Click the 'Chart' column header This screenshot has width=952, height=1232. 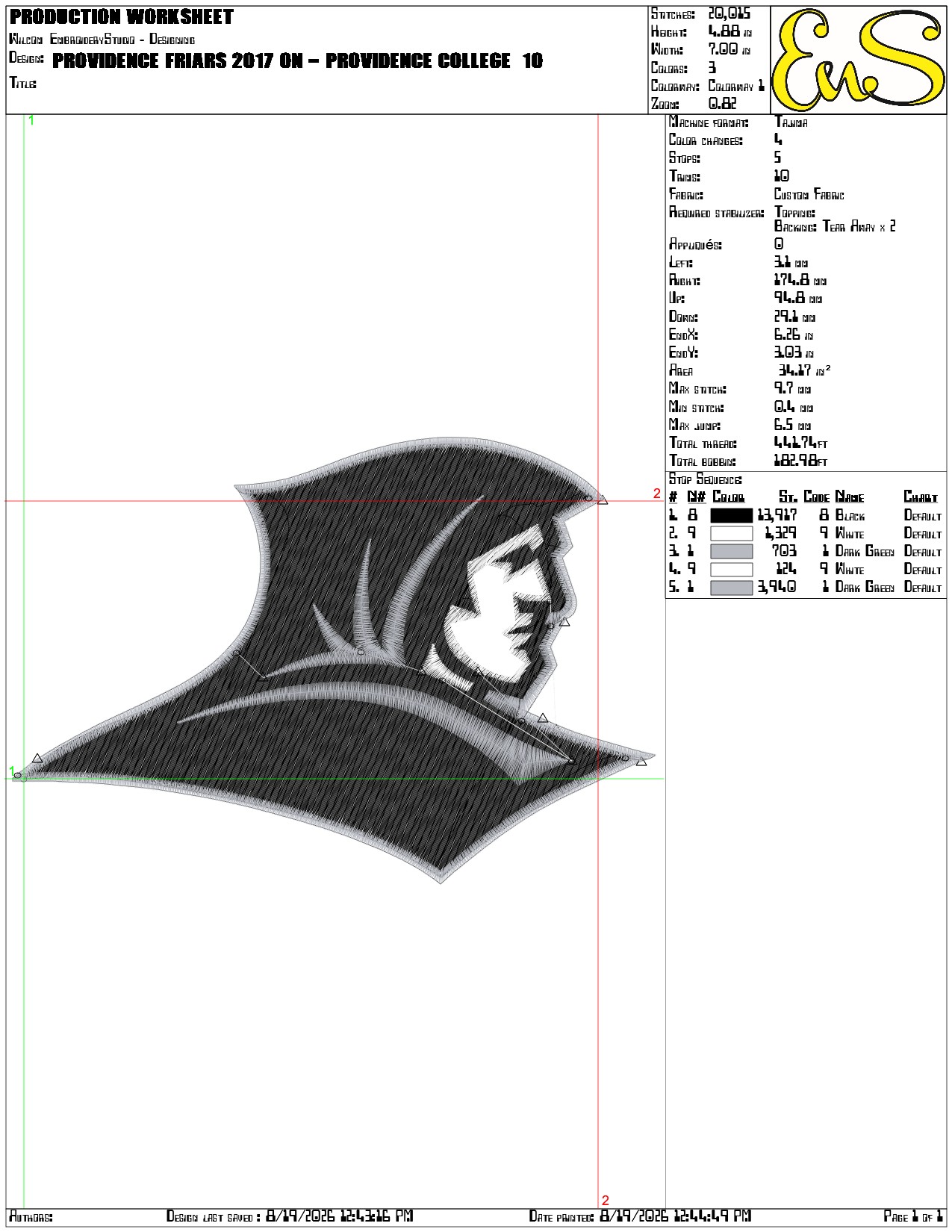(x=921, y=497)
